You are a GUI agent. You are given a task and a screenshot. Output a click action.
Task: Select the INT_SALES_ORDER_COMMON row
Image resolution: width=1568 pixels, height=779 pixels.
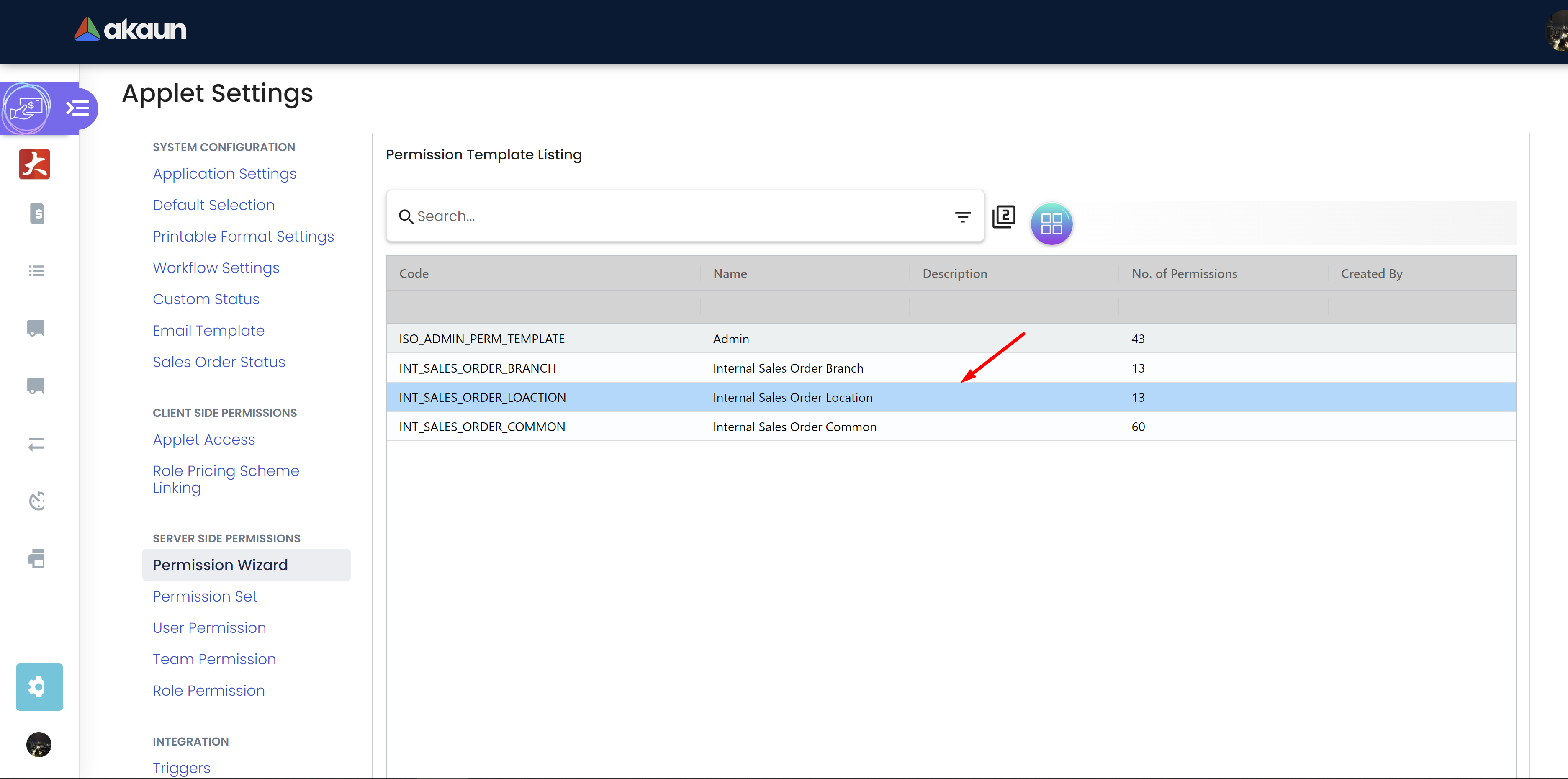pos(481,427)
